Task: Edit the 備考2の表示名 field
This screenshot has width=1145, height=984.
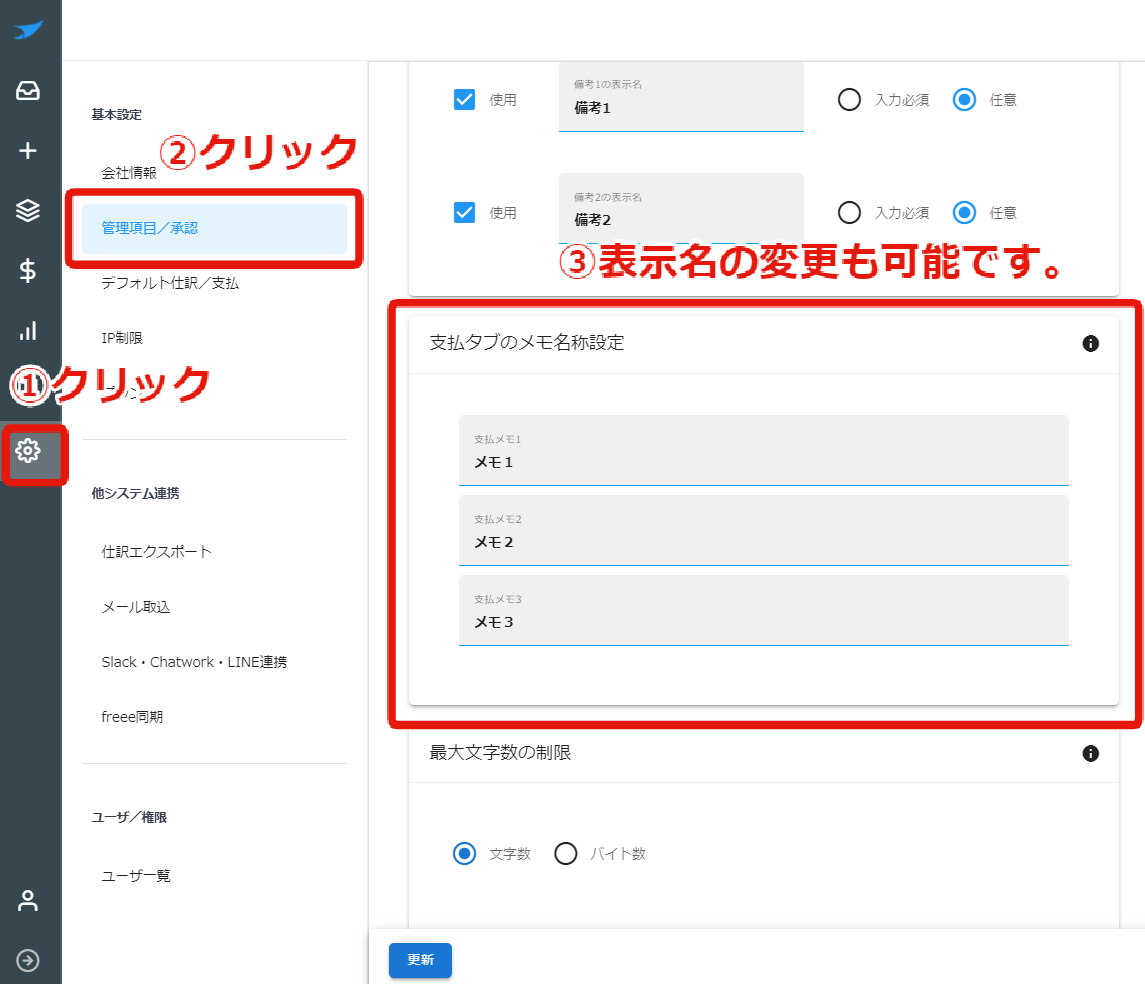Action: tap(681, 209)
